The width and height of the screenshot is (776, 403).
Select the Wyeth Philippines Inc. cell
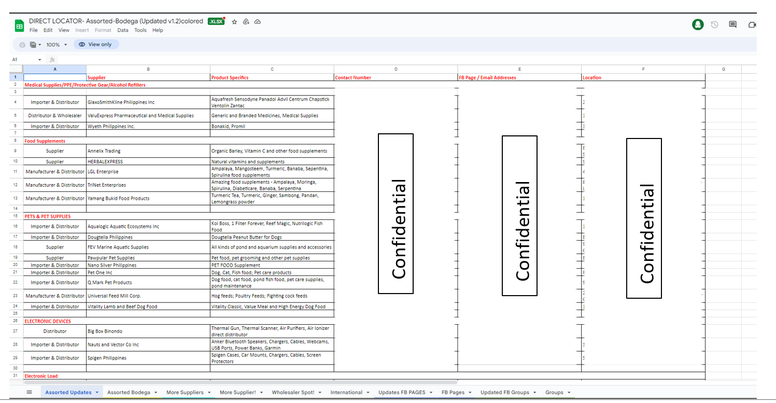click(x=148, y=126)
